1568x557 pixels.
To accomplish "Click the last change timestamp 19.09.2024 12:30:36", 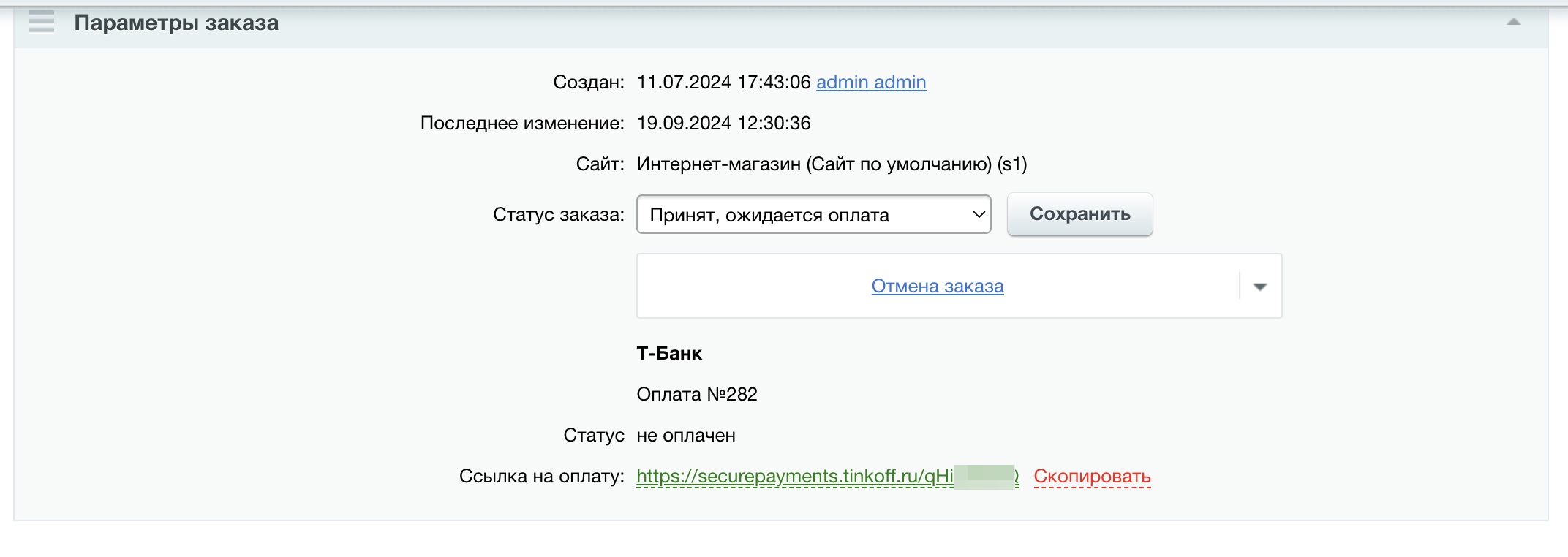I will coord(723,124).
